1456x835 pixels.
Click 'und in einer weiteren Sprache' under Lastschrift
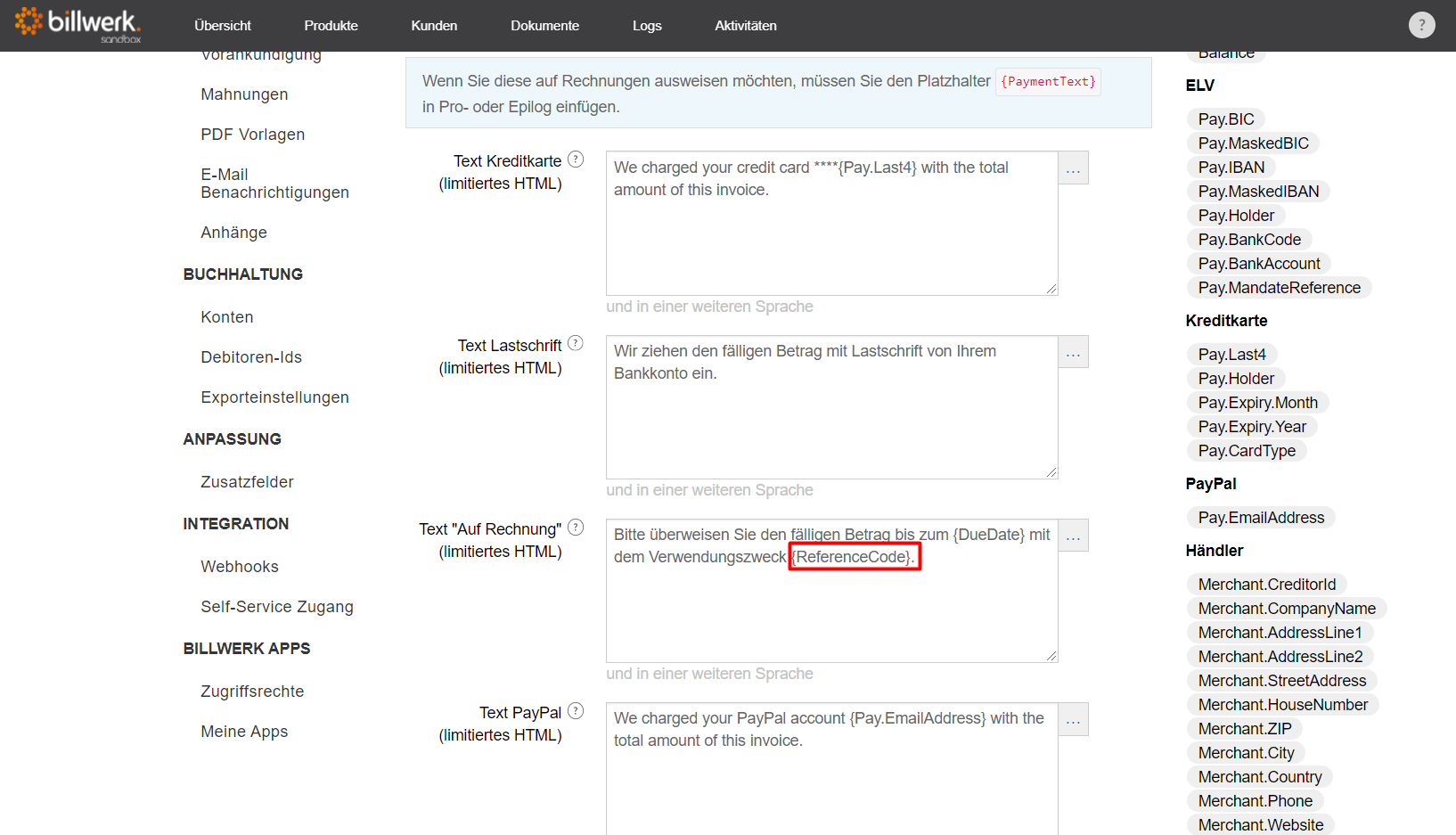[x=709, y=490]
